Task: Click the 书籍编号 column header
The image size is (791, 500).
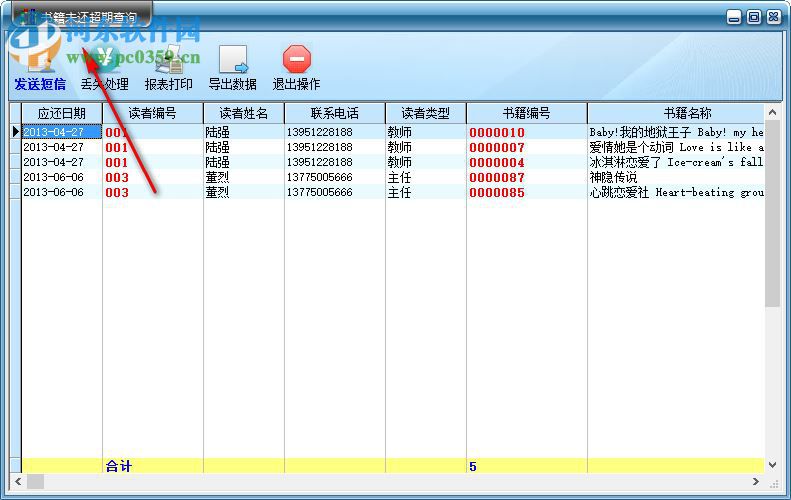Action: [x=527, y=113]
